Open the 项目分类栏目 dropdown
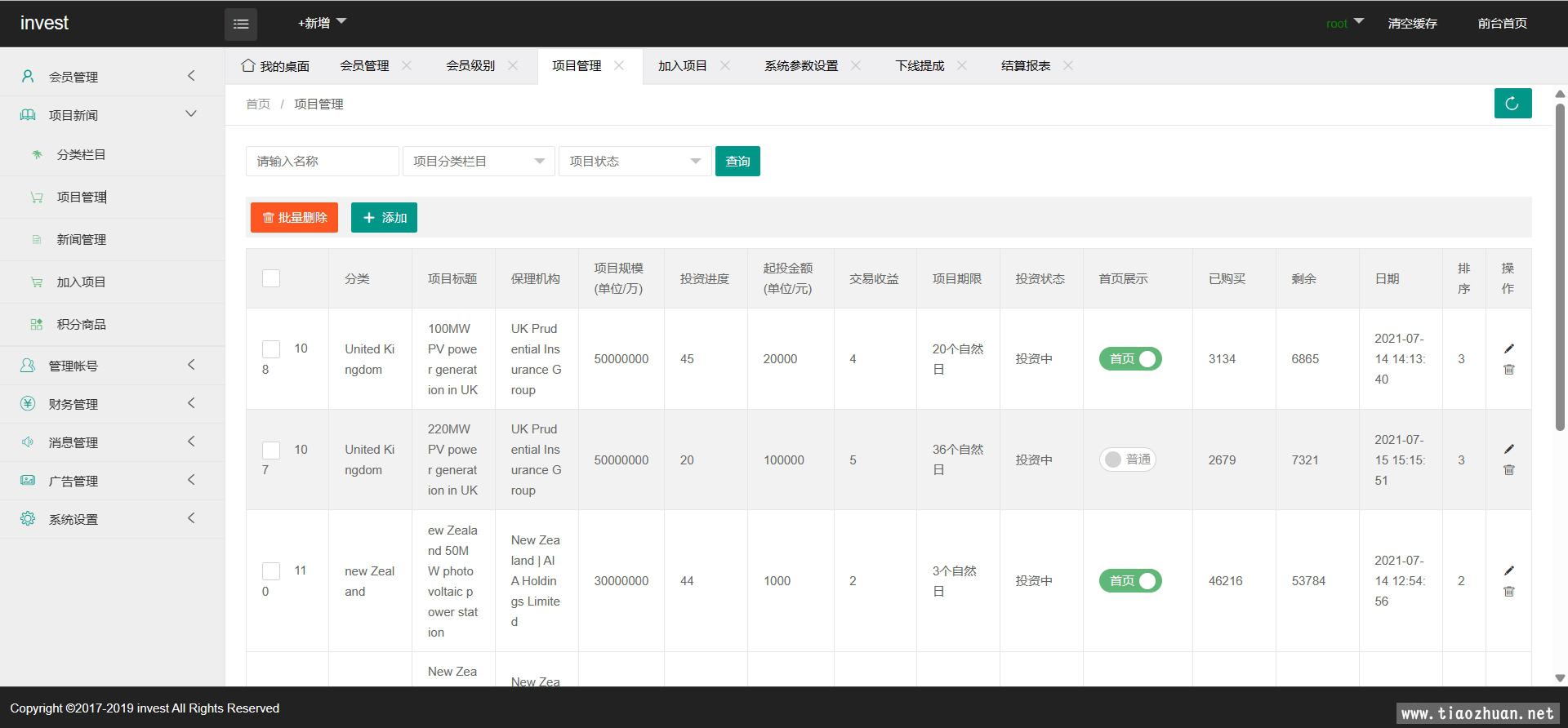 479,162
